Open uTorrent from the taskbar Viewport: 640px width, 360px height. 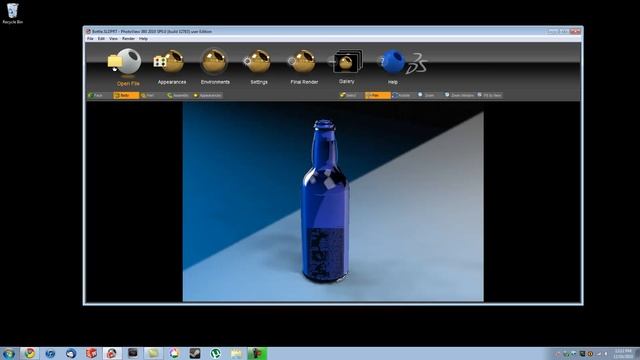[216, 353]
